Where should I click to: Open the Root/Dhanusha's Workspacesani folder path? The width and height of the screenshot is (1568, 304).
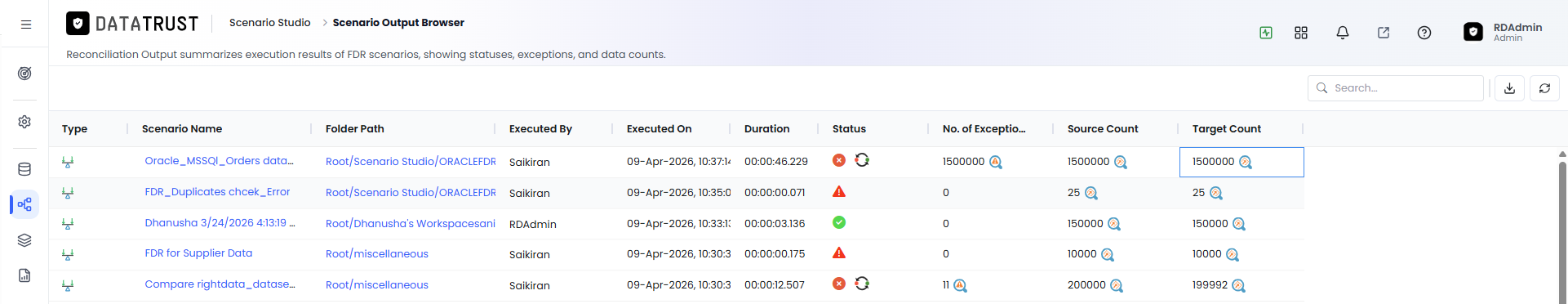click(x=411, y=224)
